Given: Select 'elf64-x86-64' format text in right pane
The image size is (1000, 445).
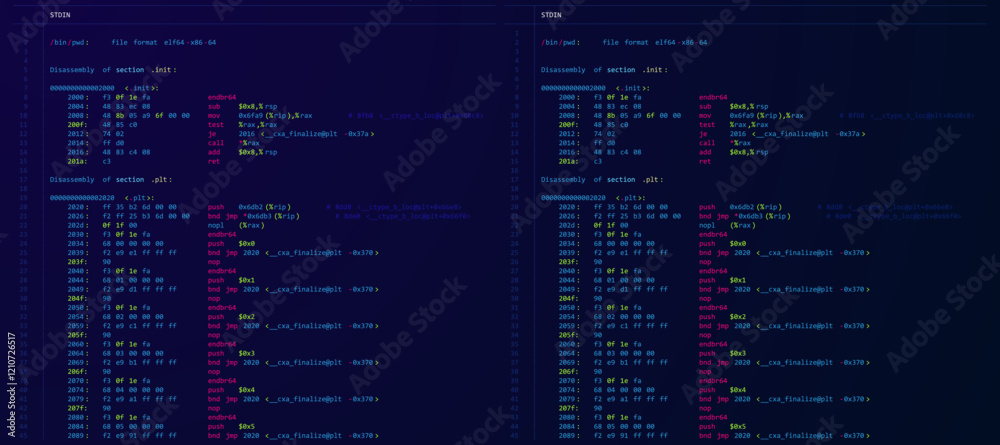Looking at the screenshot, I should [681, 43].
